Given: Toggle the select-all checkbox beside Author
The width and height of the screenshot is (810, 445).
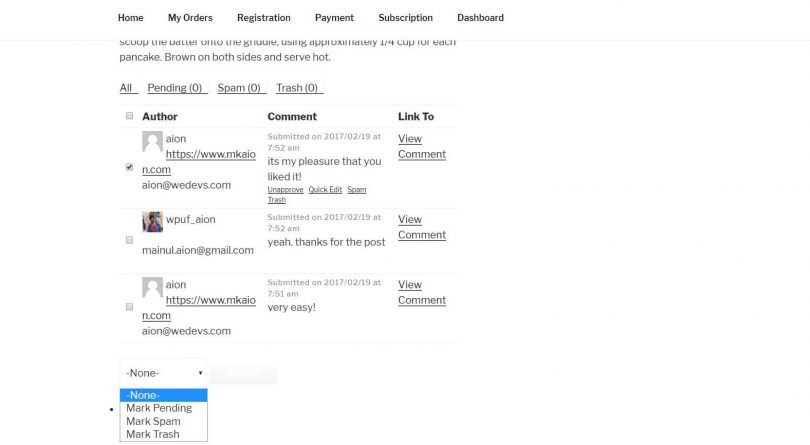Looking at the screenshot, I should click(x=129, y=116).
